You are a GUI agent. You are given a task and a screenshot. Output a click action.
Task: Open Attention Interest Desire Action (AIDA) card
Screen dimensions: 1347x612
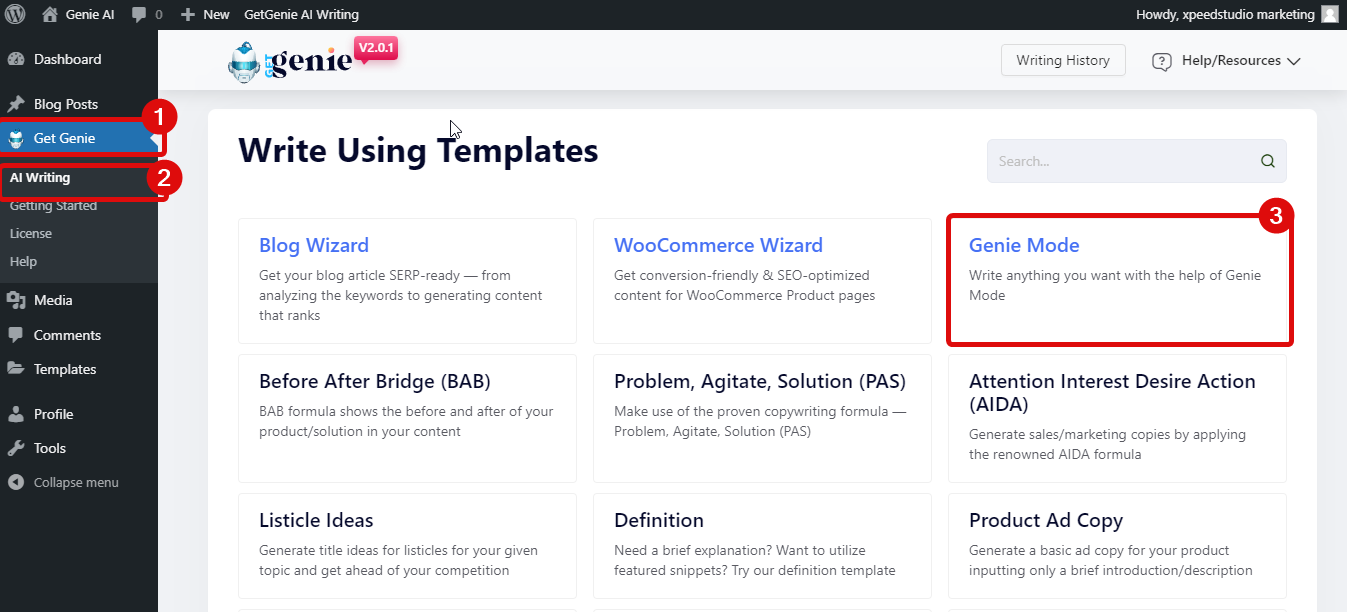coord(1117,419)
